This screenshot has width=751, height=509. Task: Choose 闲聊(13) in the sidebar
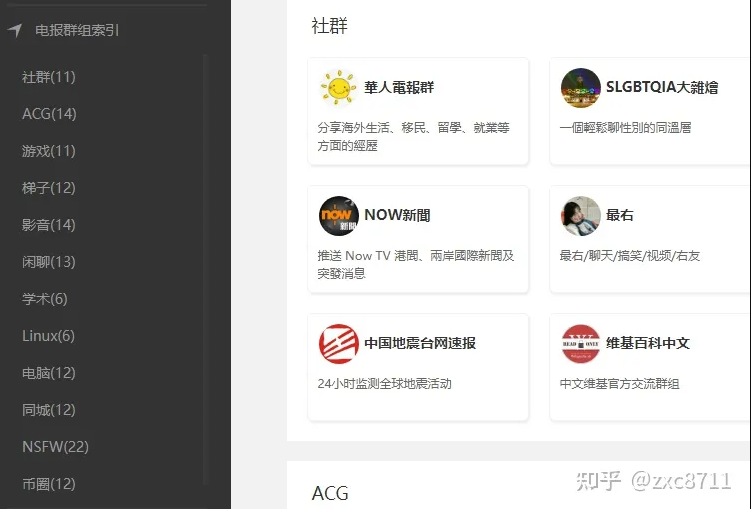(49, 262)
